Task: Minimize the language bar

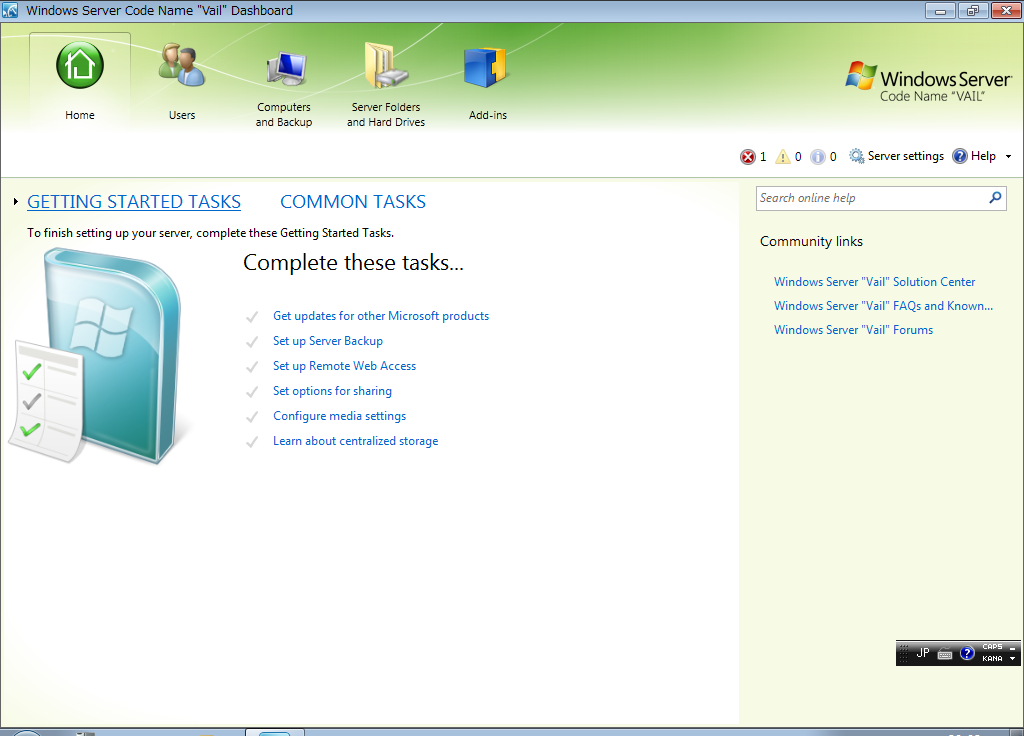Action: click(x=1012, y=648)
